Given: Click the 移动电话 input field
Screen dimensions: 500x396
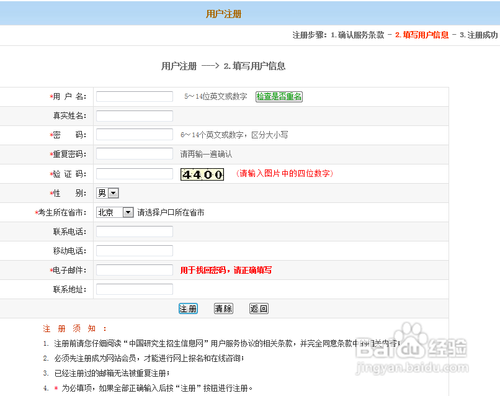Looking at the screenshot, I should click(134, 251).
